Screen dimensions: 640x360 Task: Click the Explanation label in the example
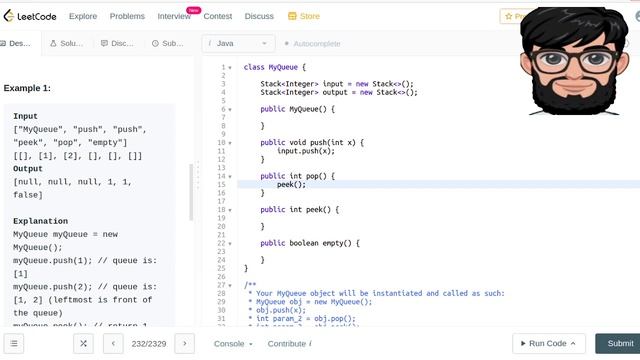[x=40, y=221]
